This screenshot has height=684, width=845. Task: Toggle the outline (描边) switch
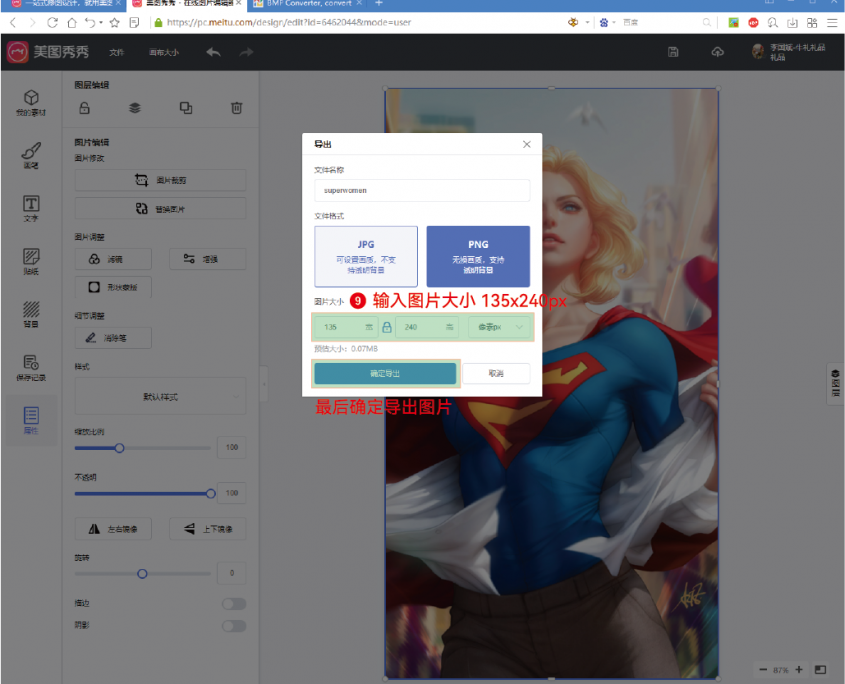[x=234, y=604]
